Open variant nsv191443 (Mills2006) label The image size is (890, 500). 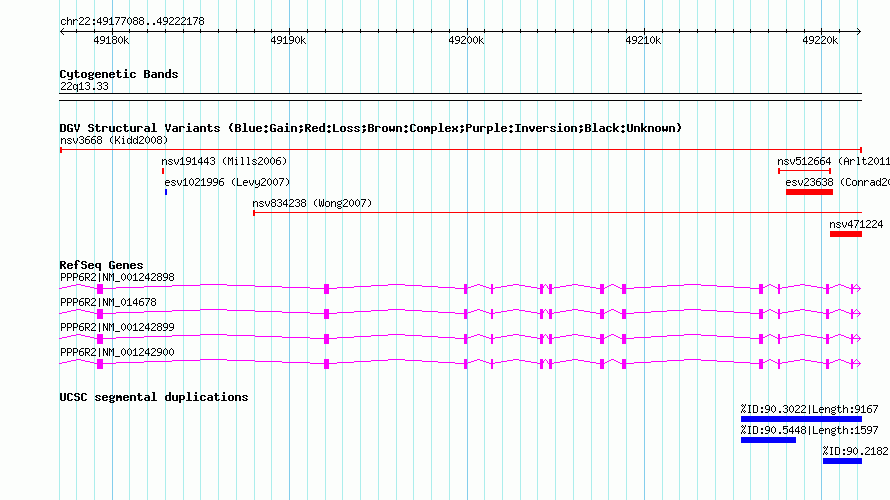224,161
